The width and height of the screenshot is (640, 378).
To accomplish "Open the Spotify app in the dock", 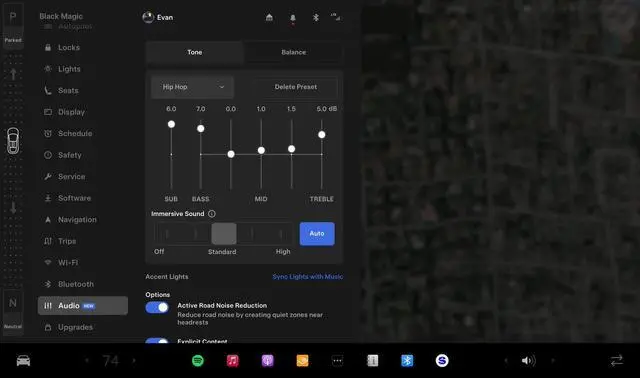I will coord(198,360).
